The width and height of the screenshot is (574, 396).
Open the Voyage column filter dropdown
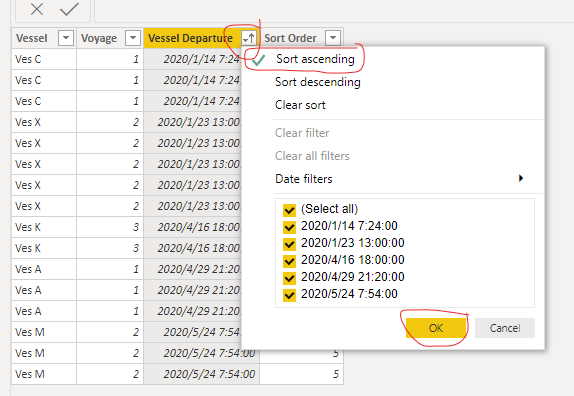coord(133,38)
